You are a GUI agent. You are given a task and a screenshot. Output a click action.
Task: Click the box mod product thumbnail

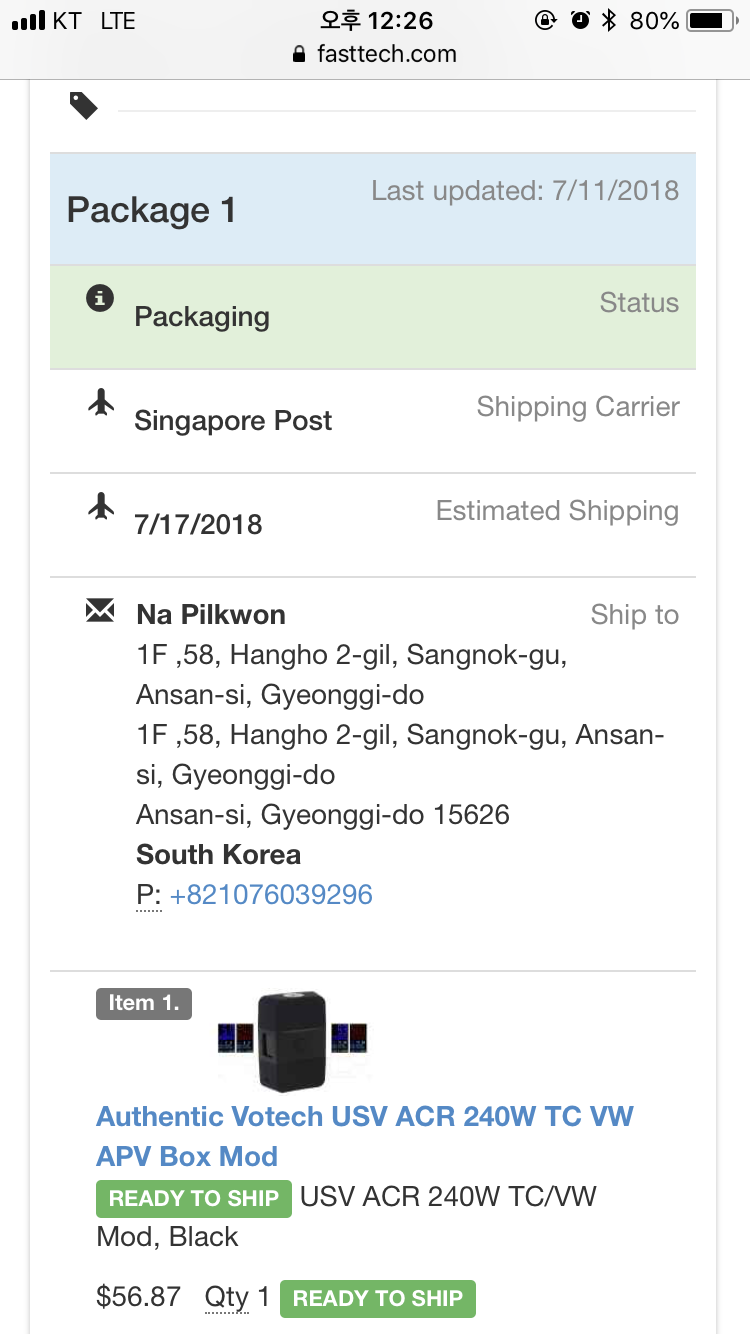click(295, 1040)
